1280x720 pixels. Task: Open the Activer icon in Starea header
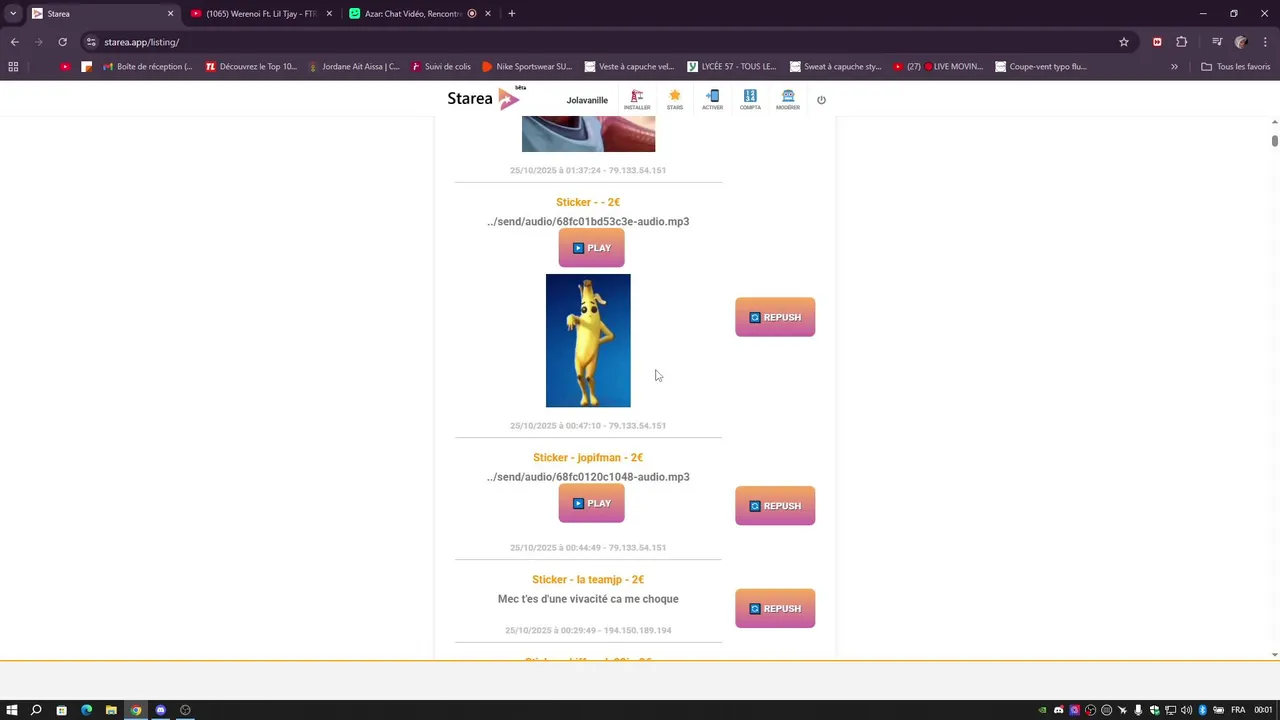[x=712, y=100]
